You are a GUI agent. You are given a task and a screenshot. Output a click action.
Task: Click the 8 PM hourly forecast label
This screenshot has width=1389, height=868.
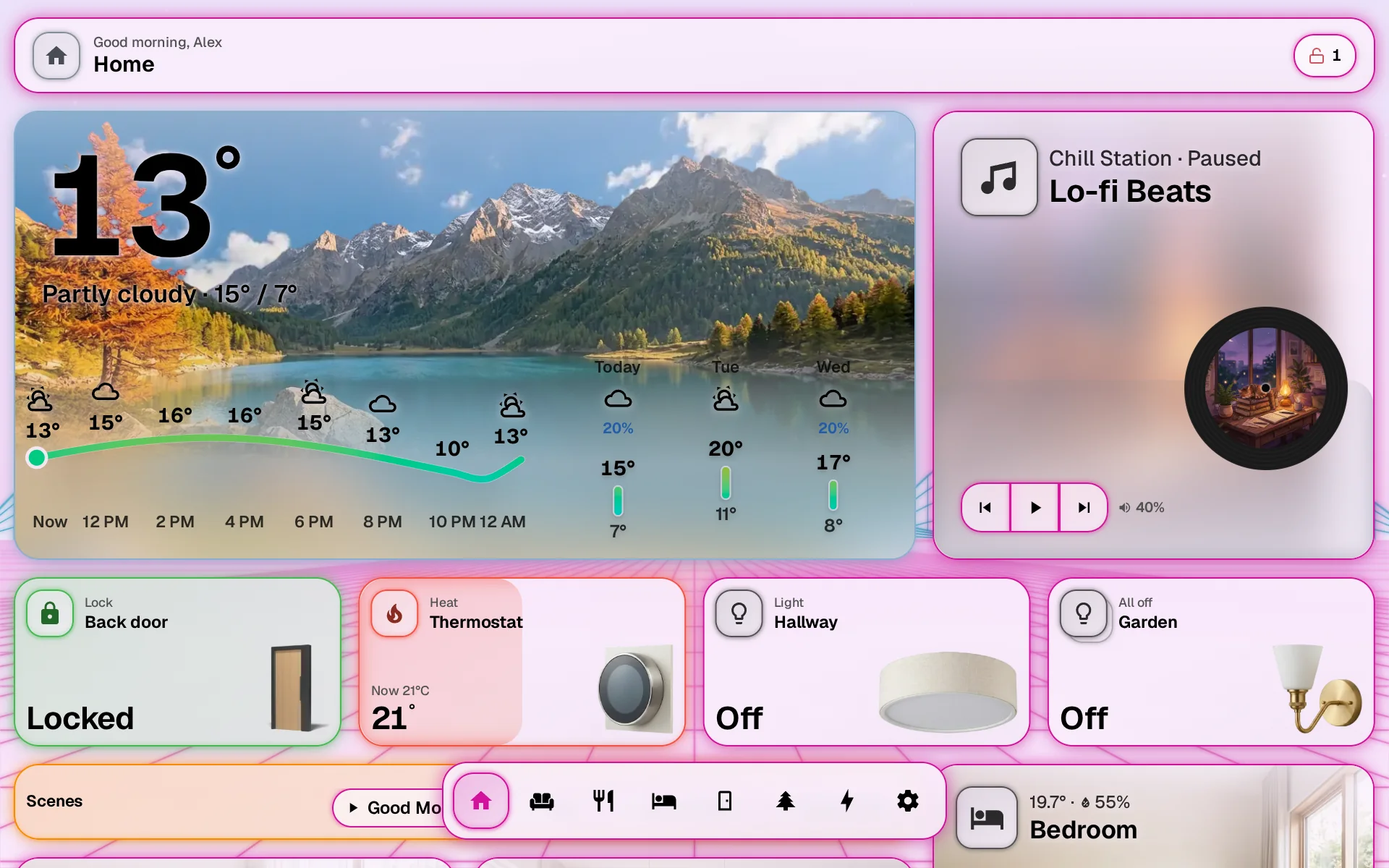pyautogui.click(x=383, y=522)
